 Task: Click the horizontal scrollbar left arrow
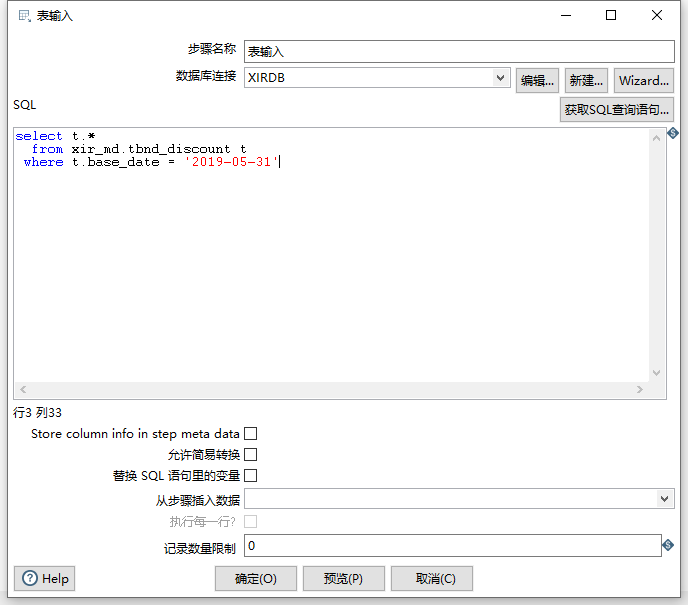coord(23,389)
